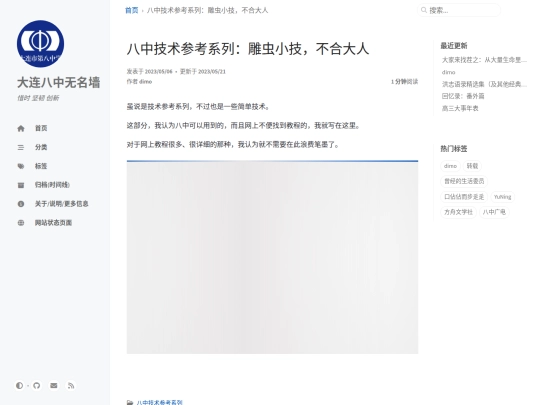540x405 pixels.
Task: Click the home icon beside 首页
Action: pyautogui.click(x=21, y=128)
